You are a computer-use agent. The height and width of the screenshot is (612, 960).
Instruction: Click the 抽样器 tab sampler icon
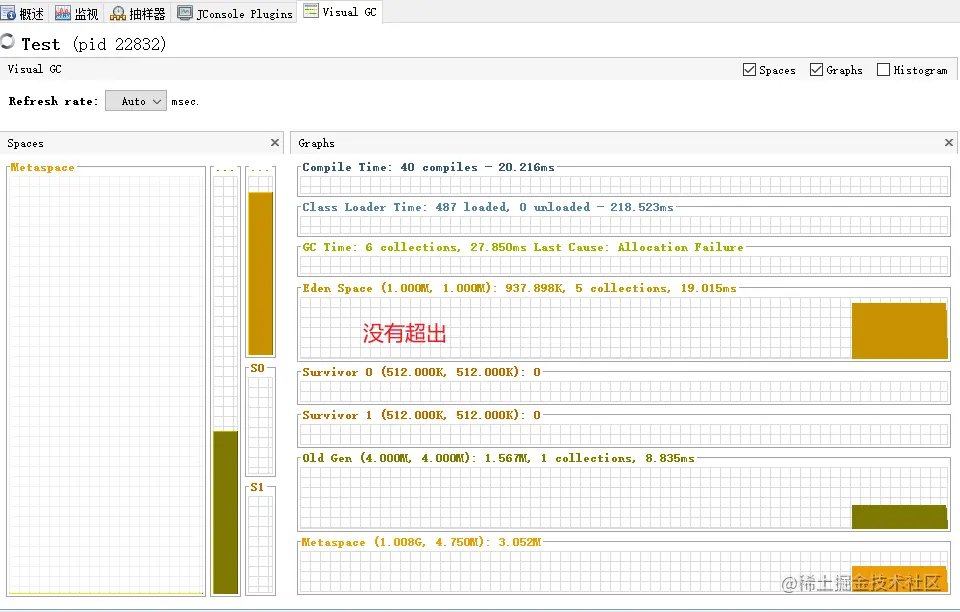pyautogui.click(x=118, y=13)
